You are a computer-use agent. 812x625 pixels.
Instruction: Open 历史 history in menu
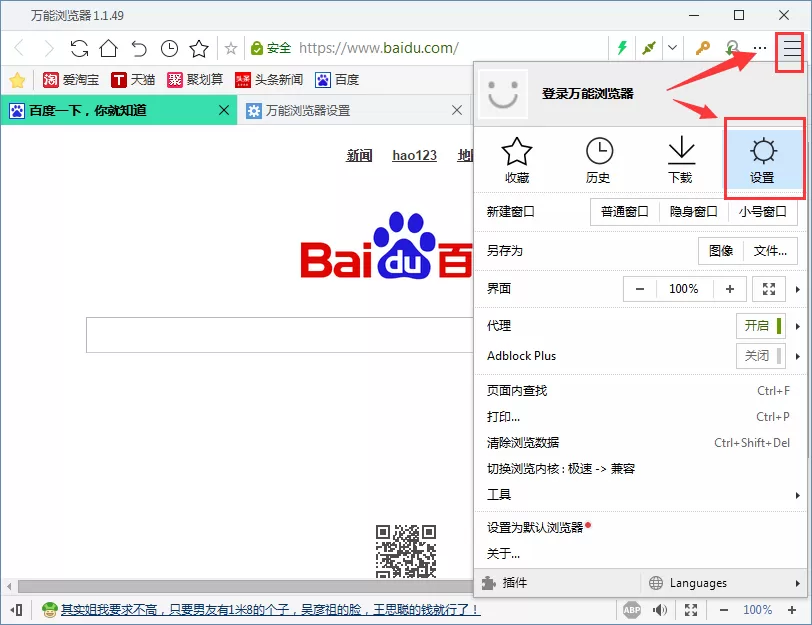click(599, 160)
